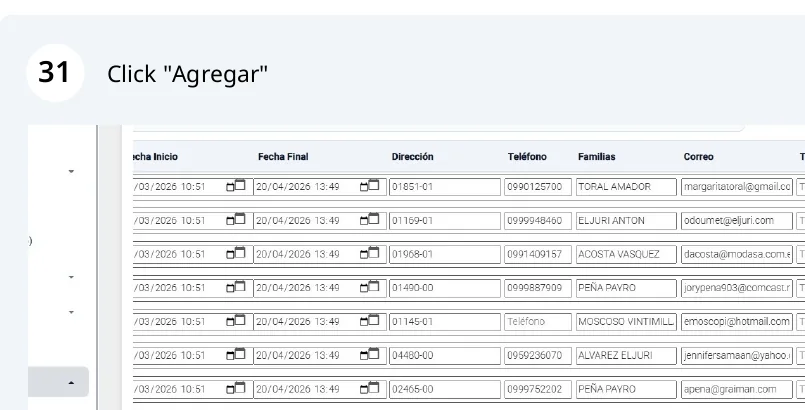Open Fecha Final calendar icon in ALVAREZ ELJURI row

[x=370, y=355]
